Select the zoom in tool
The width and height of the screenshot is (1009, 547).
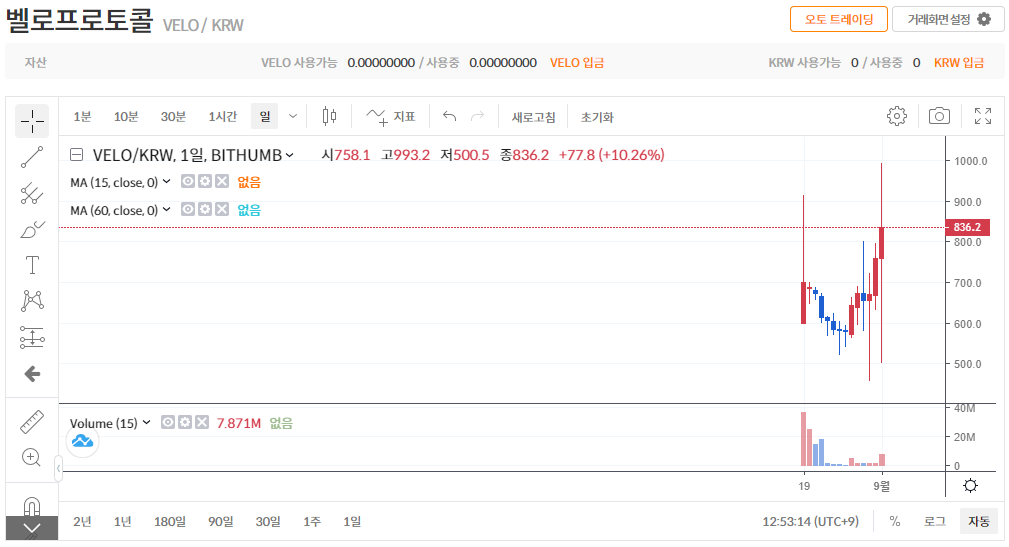tap(32, 458)
